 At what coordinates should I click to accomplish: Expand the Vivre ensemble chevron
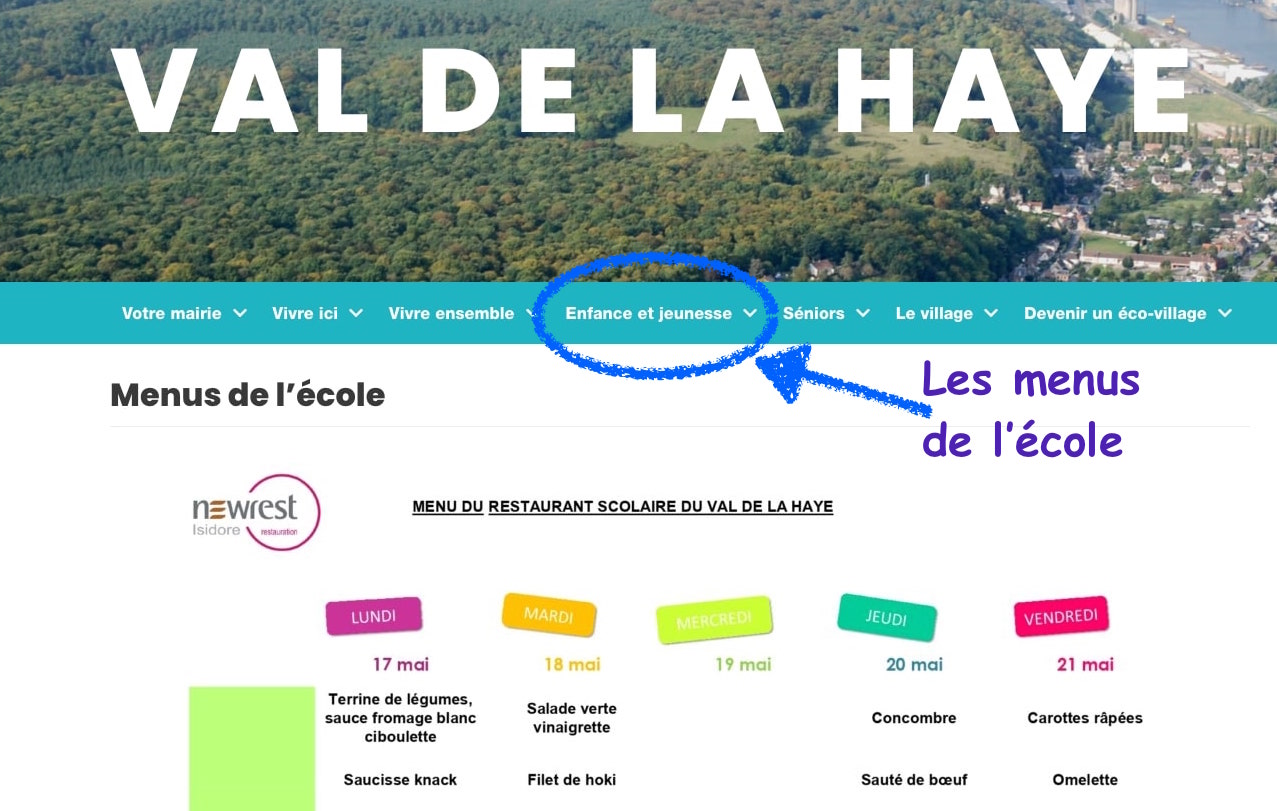pyautogui.click(x=533, y=313)
